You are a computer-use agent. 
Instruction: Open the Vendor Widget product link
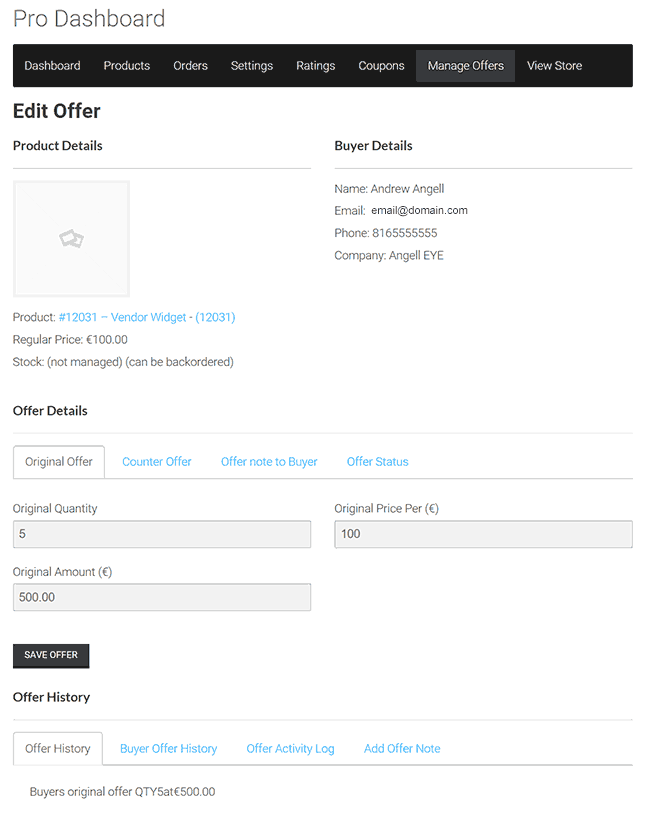tap(147, 317)
